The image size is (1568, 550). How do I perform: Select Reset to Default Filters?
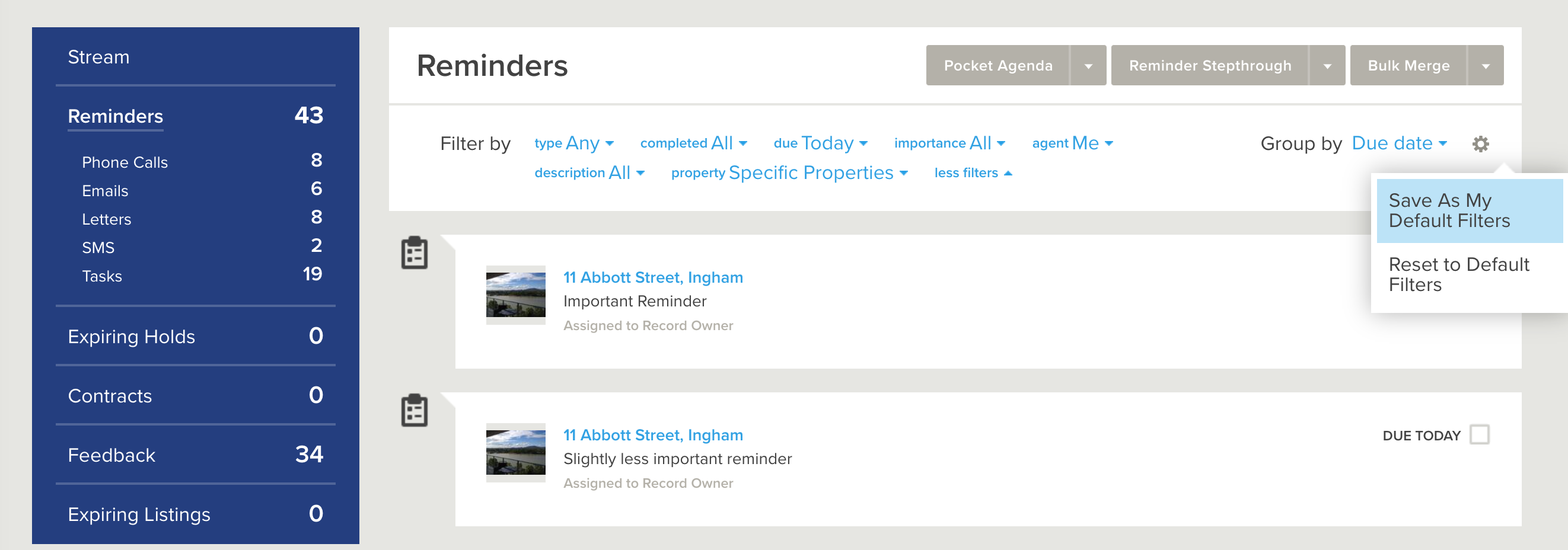(1470, 275)
